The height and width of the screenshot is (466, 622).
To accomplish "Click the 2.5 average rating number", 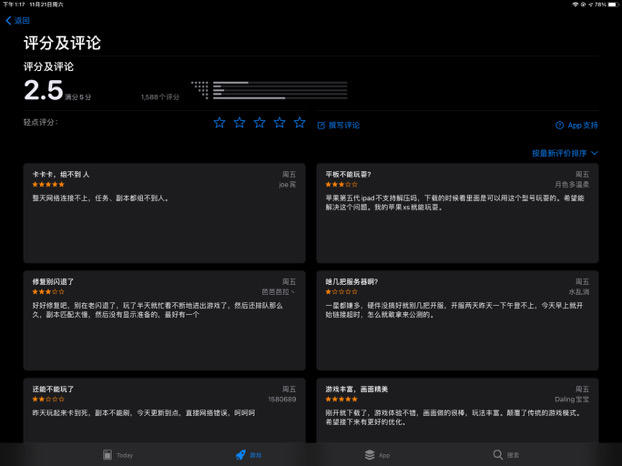I will (x=44, y=90).
